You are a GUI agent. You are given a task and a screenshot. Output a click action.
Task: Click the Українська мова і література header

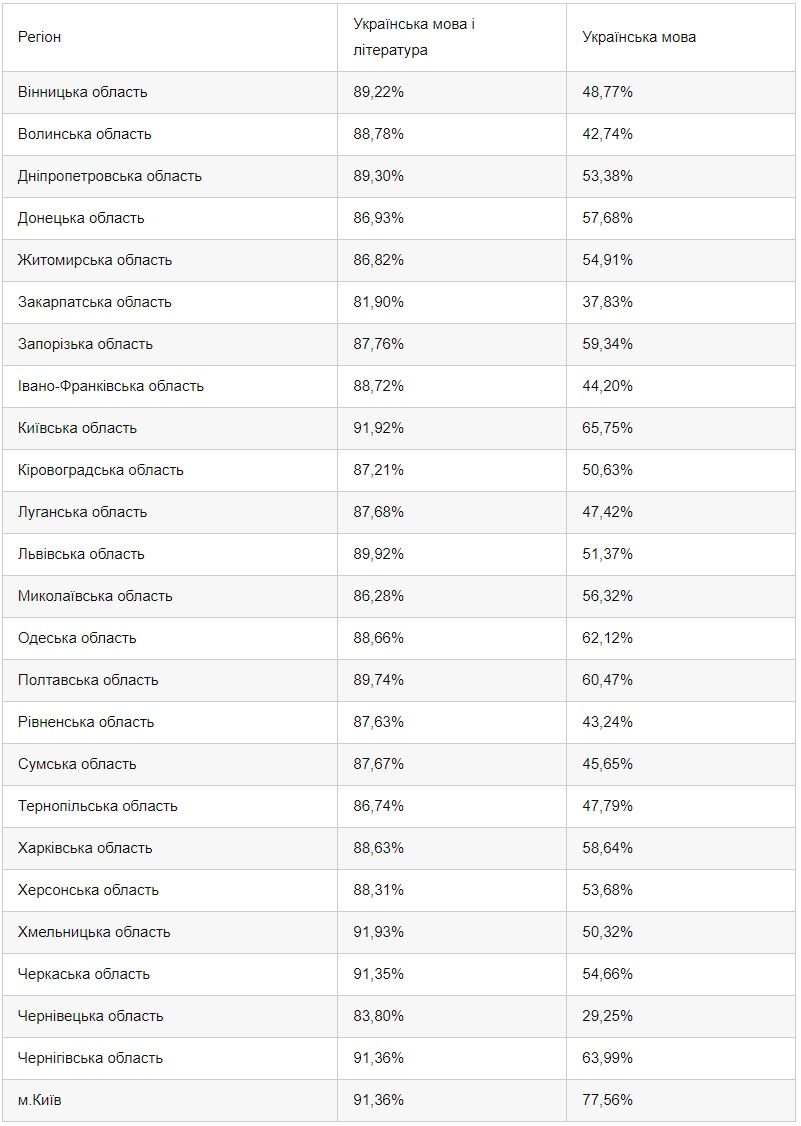click(x=413, y=37)
